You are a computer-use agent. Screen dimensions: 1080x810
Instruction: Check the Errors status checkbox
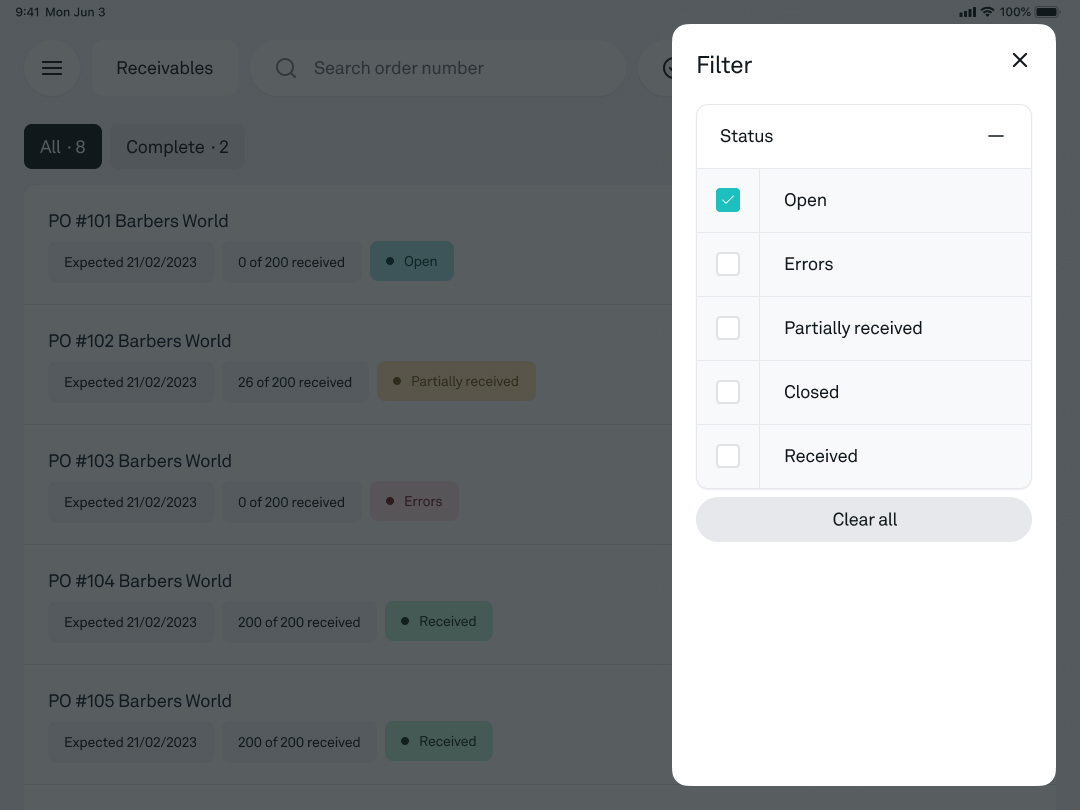click(727, 264)
